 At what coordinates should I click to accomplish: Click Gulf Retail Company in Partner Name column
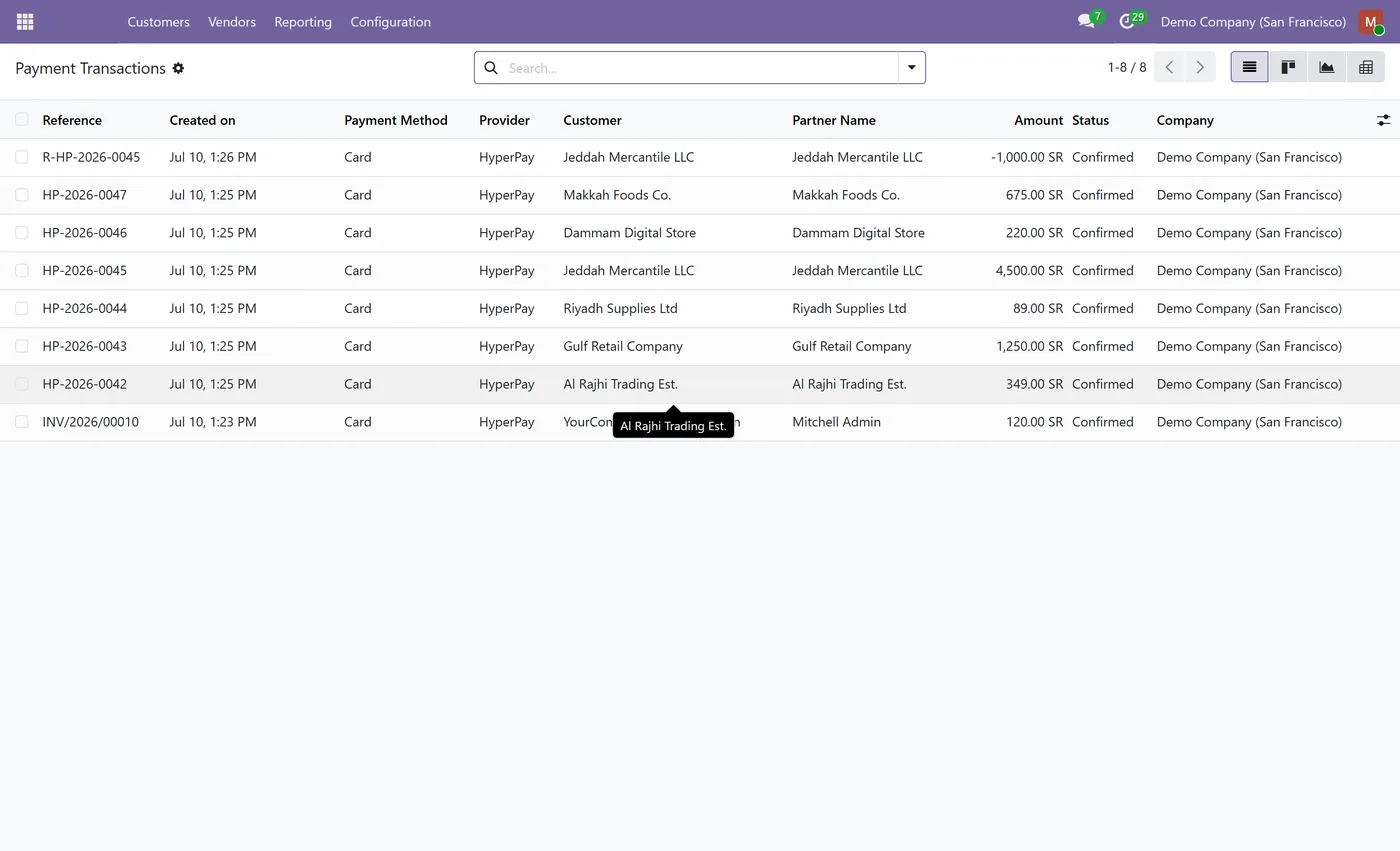coord(851,346)
